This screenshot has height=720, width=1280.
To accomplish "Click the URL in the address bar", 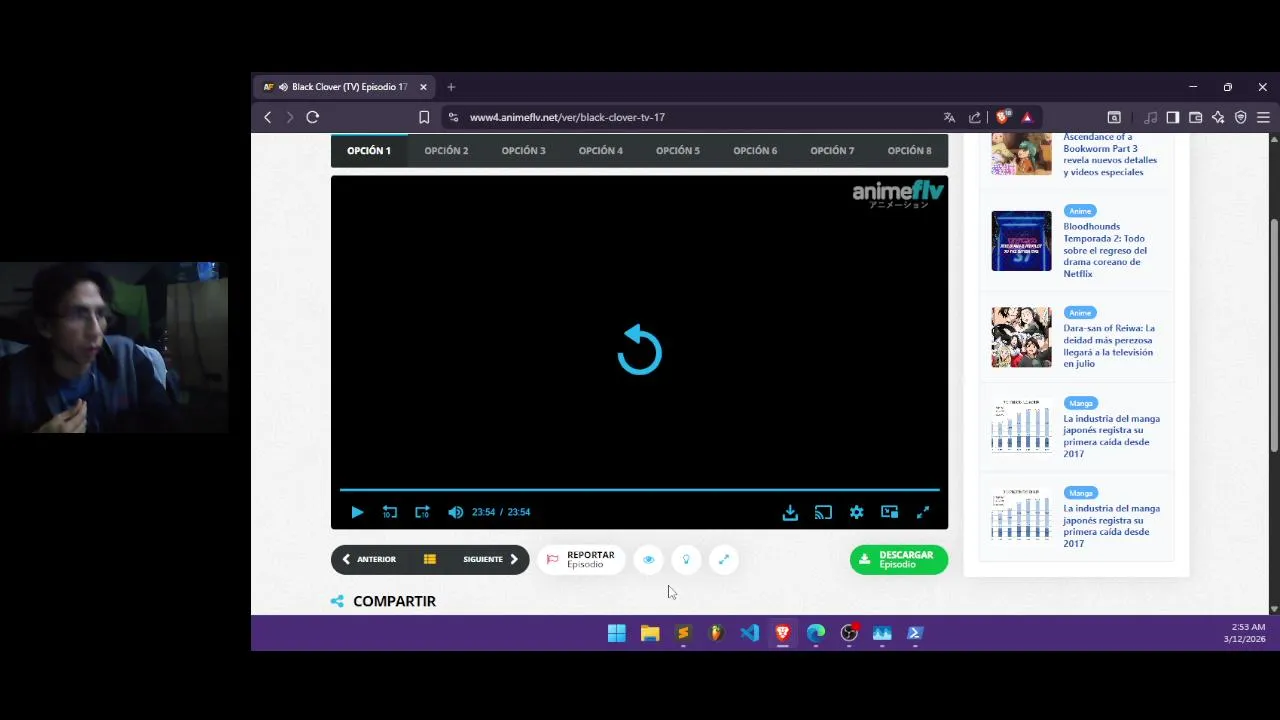I will tap(567, 117).
